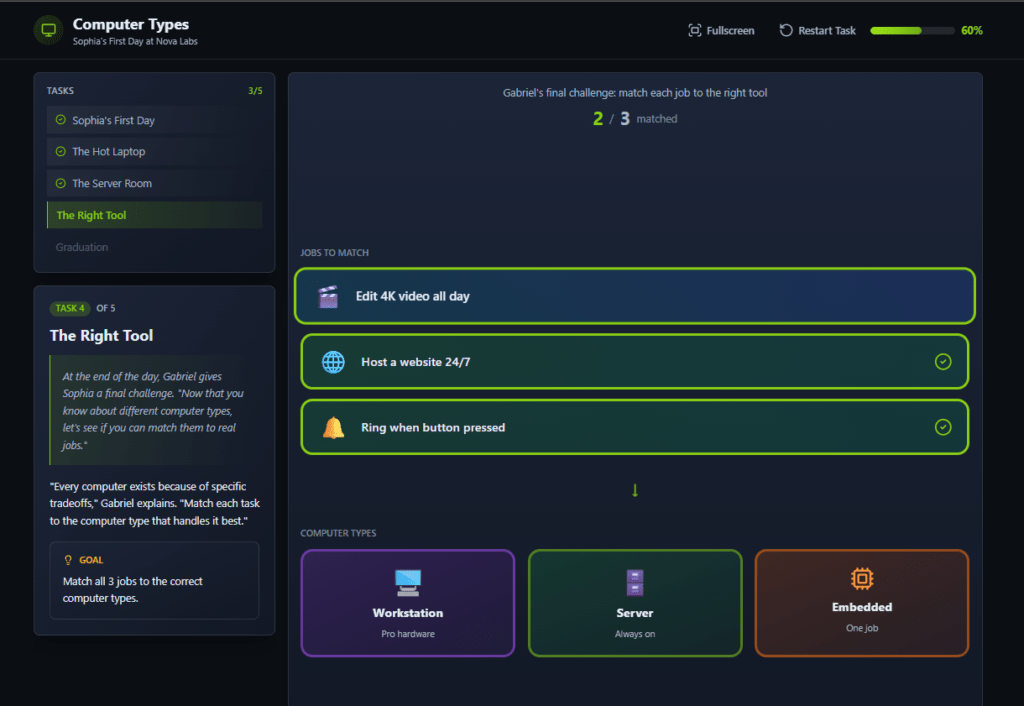
Task: Click the Server cabinet icon
Action: pyautogui.click(x=635, y=583)
